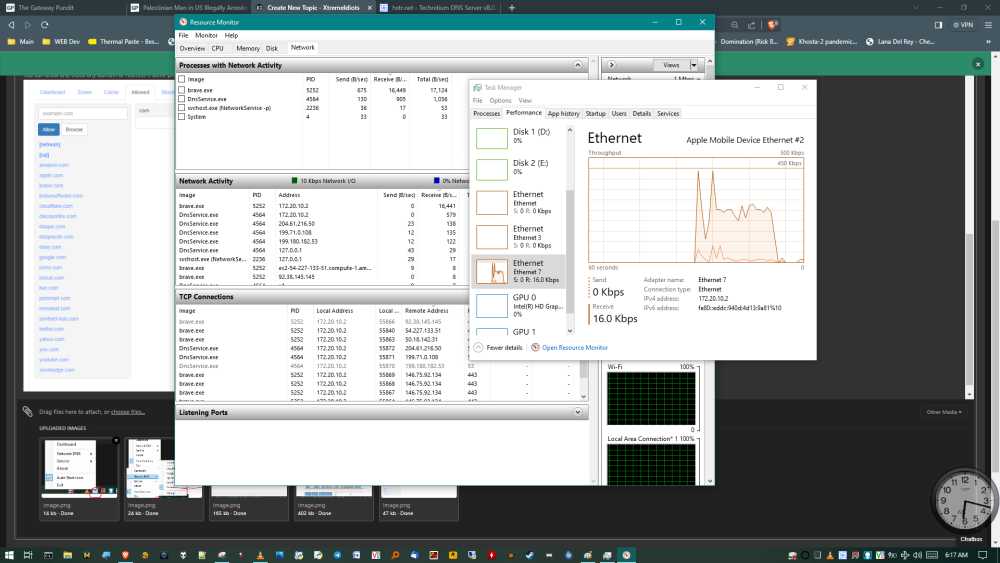The image size is (1000, 563).
Task: Switch to the Memory tab
Action: [x=248, y=48]
